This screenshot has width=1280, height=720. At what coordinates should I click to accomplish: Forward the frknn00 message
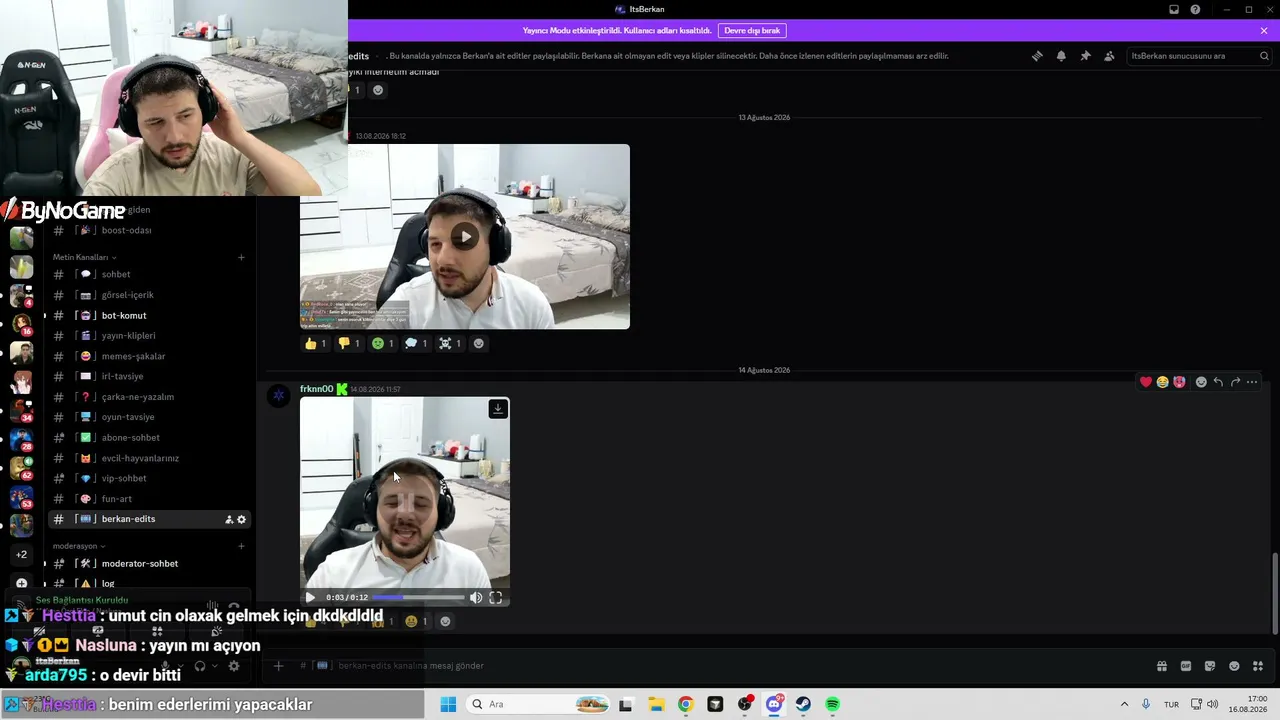[x=1235, y=382]
